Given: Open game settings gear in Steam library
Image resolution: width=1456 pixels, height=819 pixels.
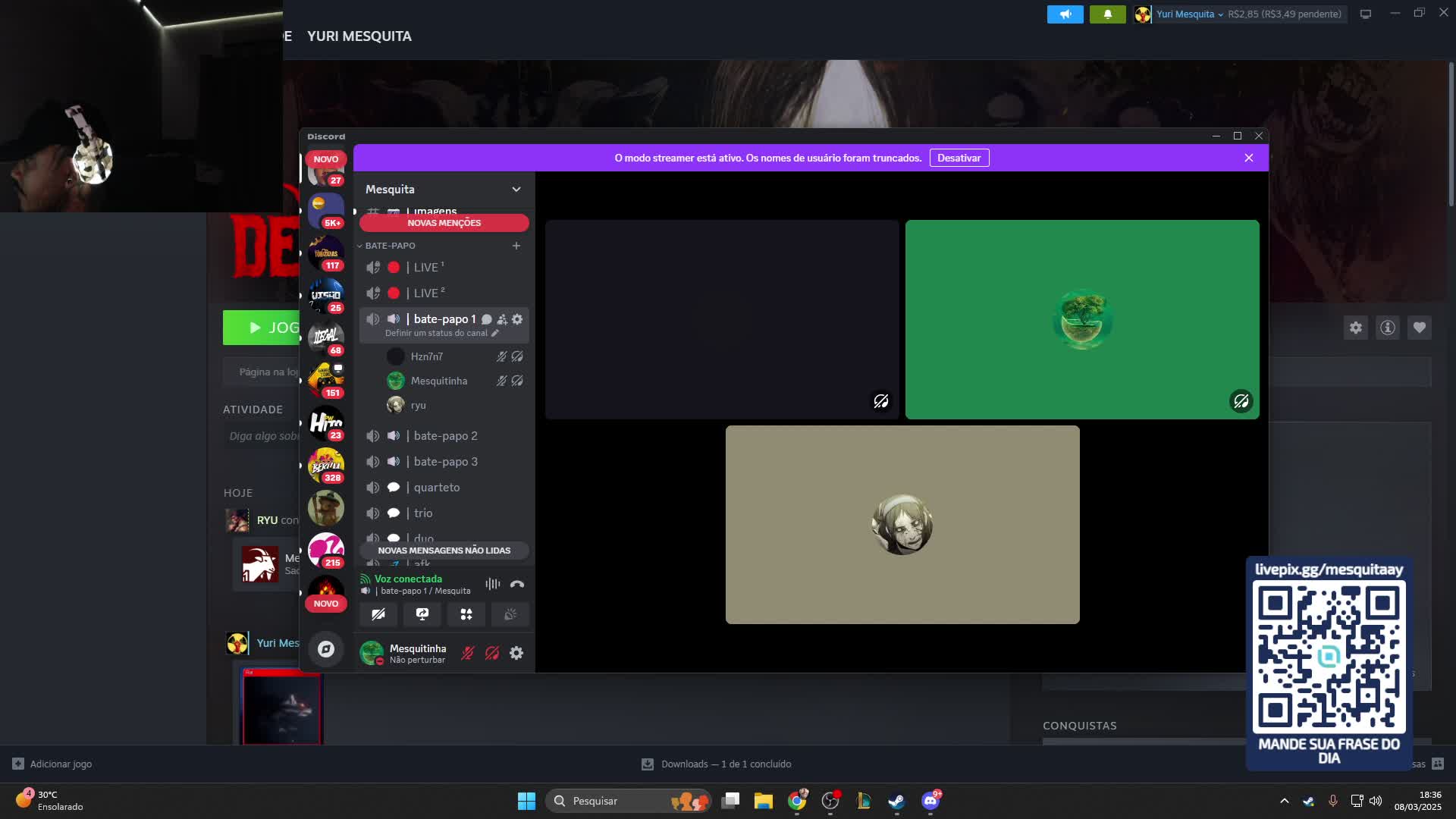Looking at the screenshot, I should click(x=1356, y=328).
